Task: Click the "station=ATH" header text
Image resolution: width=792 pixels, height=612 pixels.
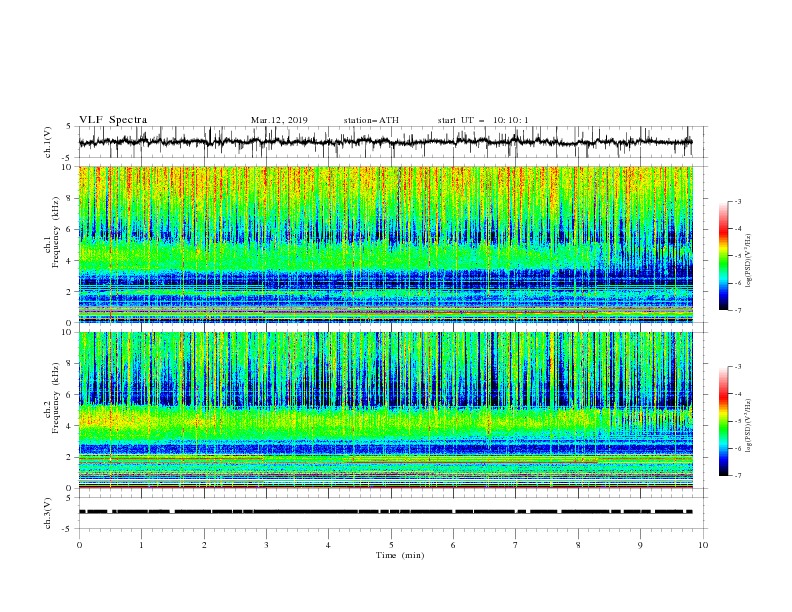Action: pyautogui.click(x=371, y=120)
